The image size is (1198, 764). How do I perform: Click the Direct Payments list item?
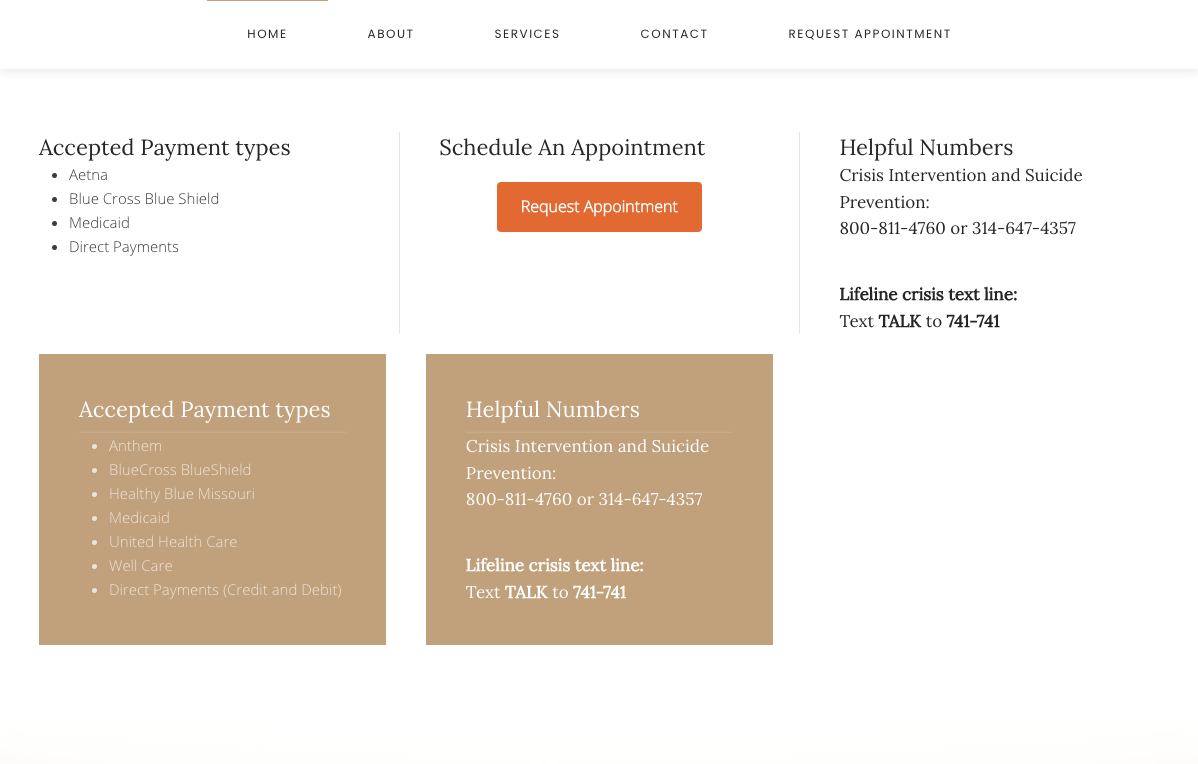pos(124,247)
